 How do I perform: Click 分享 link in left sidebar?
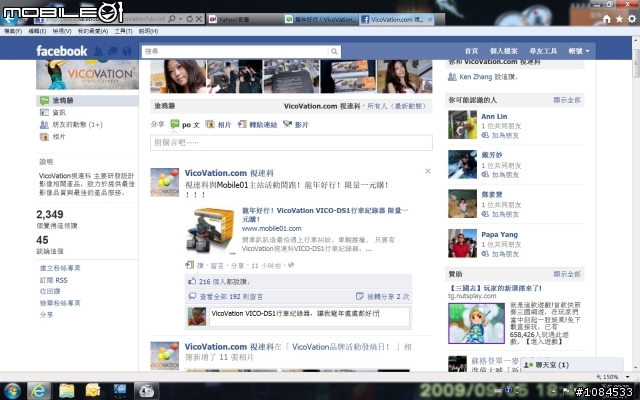click(46, 315)
